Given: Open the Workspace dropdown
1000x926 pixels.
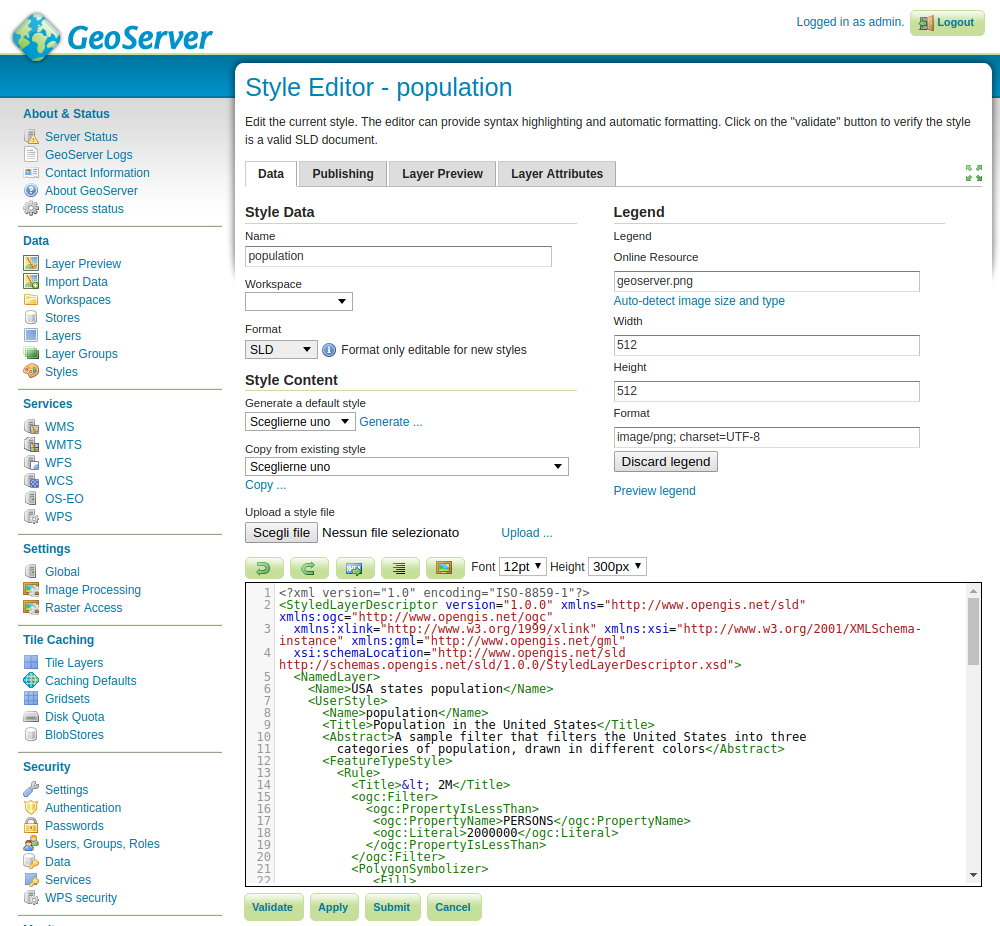Looking at the screenshot, I should click(298, 301).
